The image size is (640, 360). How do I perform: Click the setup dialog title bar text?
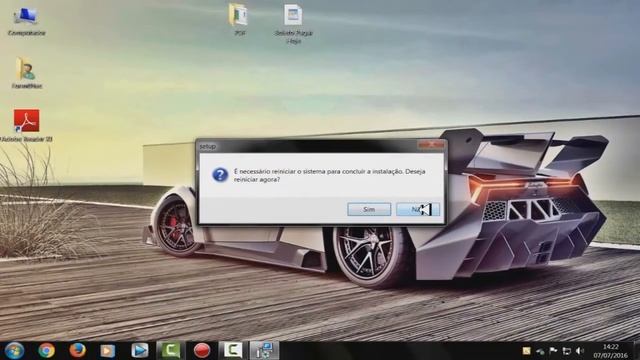pyautogui.click(x=208, y=146)
